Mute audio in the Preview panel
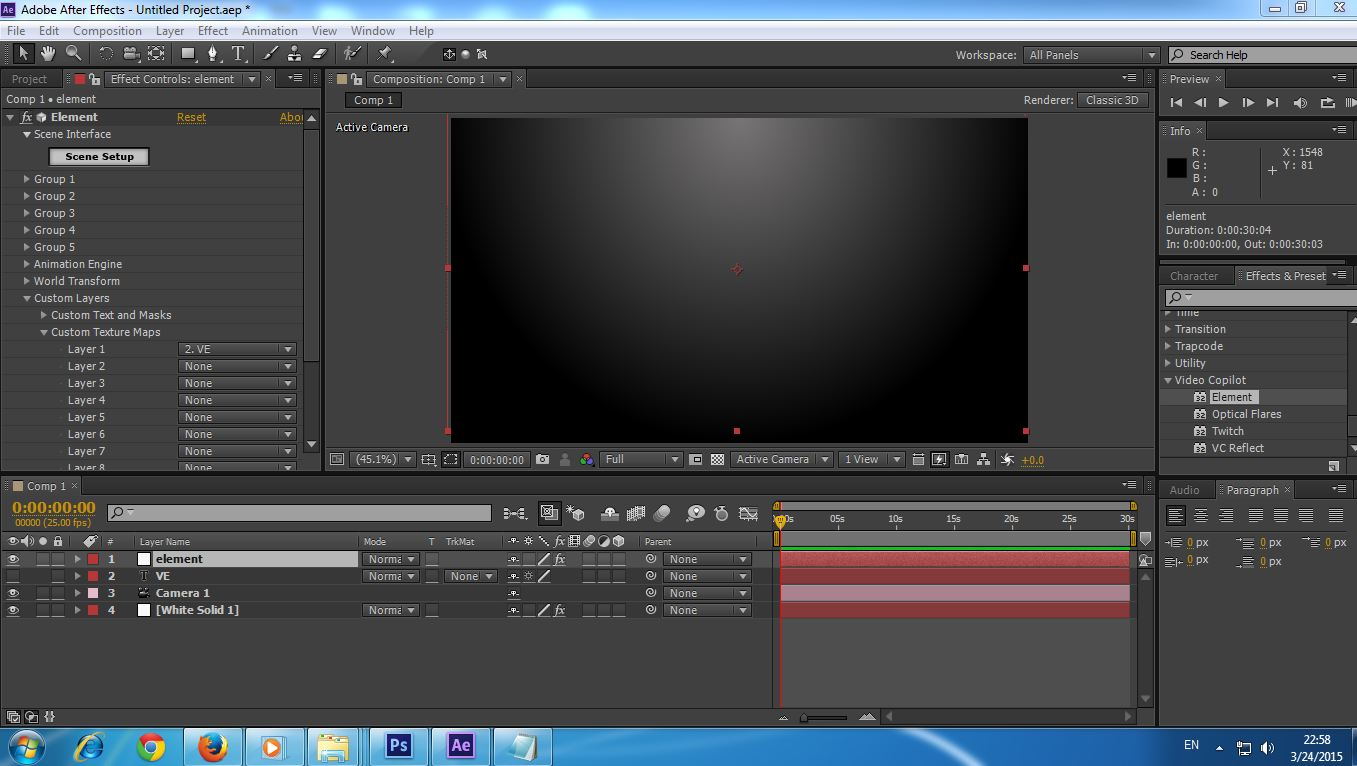The image size is (1357, 766). [1300, 102]
